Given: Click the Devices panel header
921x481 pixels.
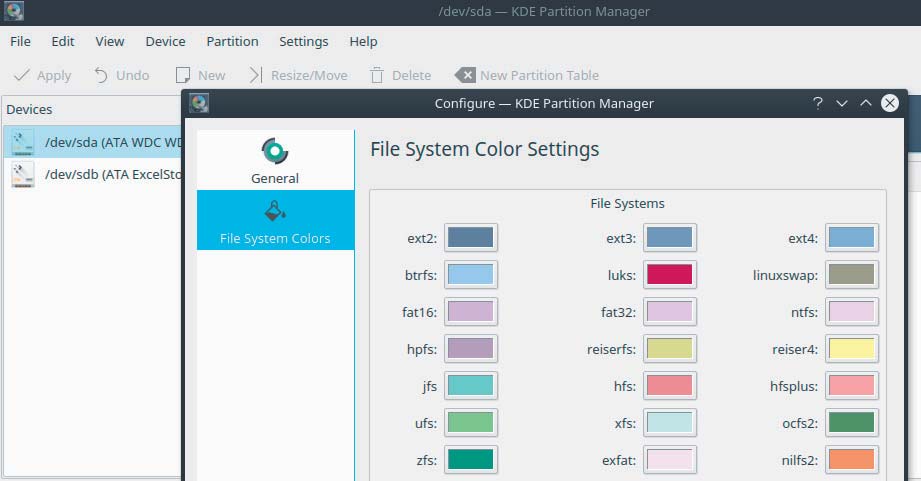Looking at the screenshot, I should [x=29, y=109].
